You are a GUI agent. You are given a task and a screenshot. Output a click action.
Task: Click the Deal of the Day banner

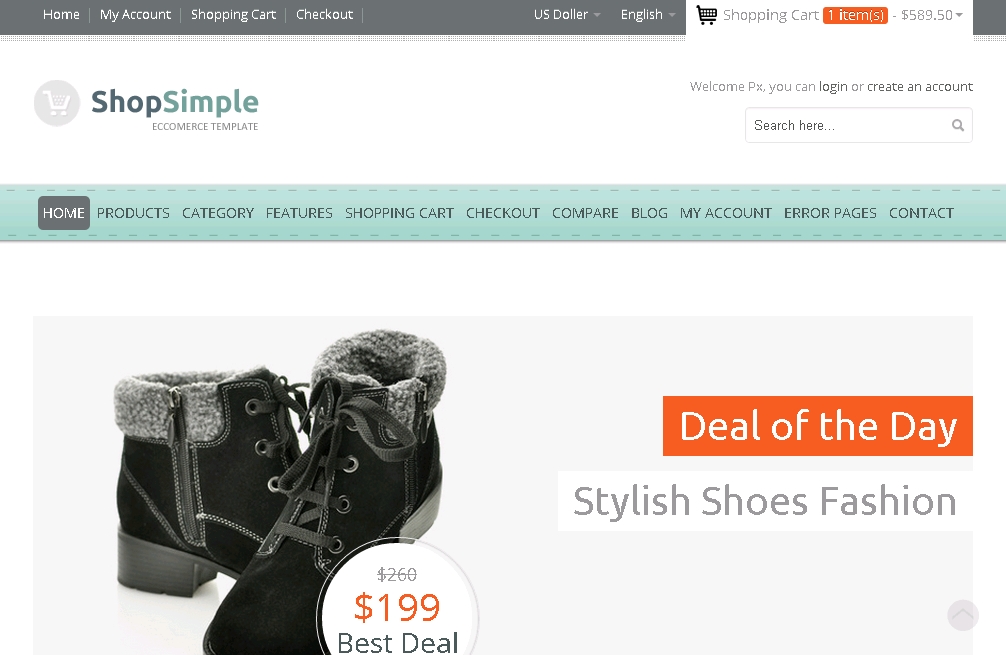click(x=817, y=426)
